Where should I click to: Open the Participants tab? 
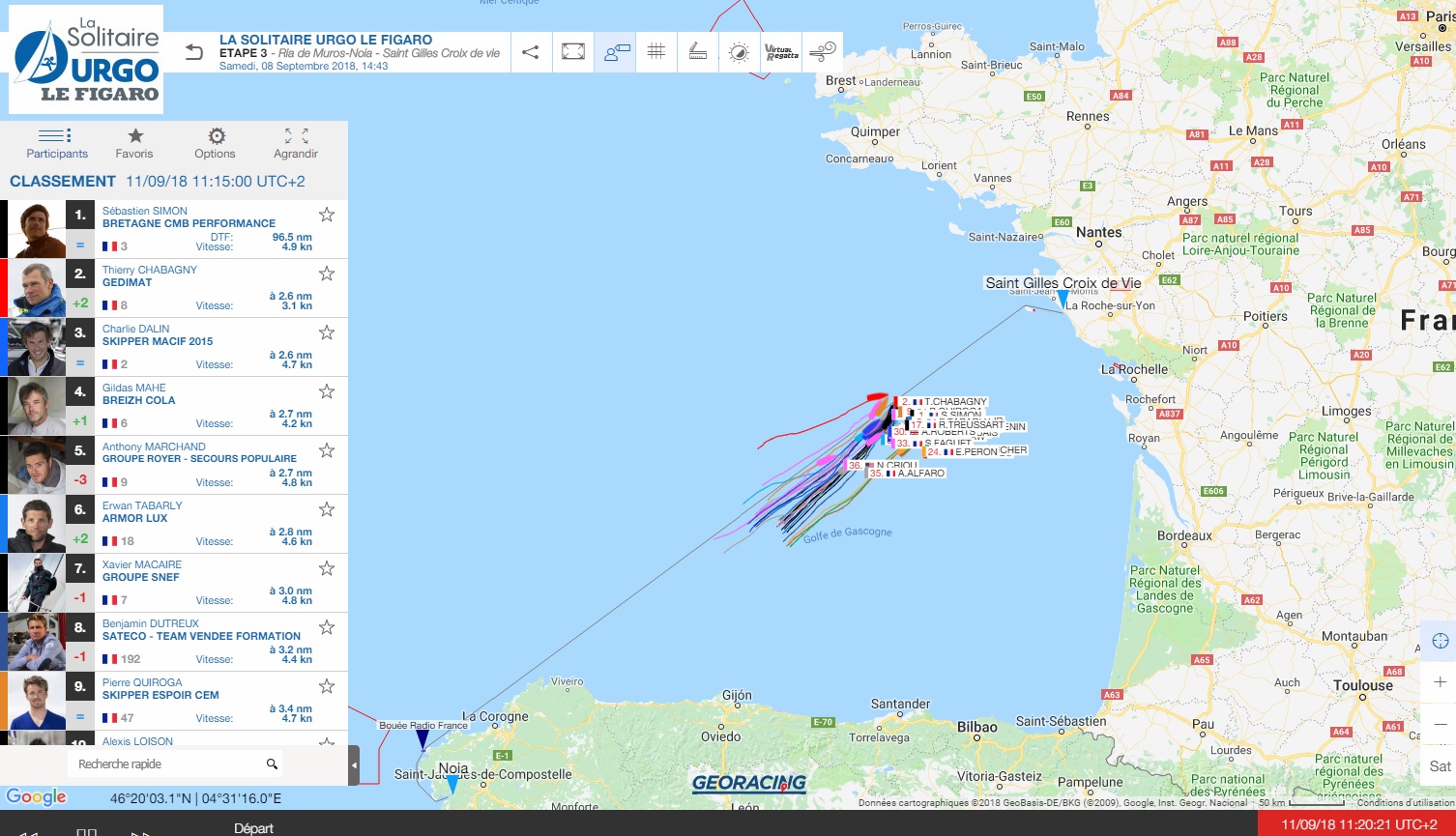[56, 143]
